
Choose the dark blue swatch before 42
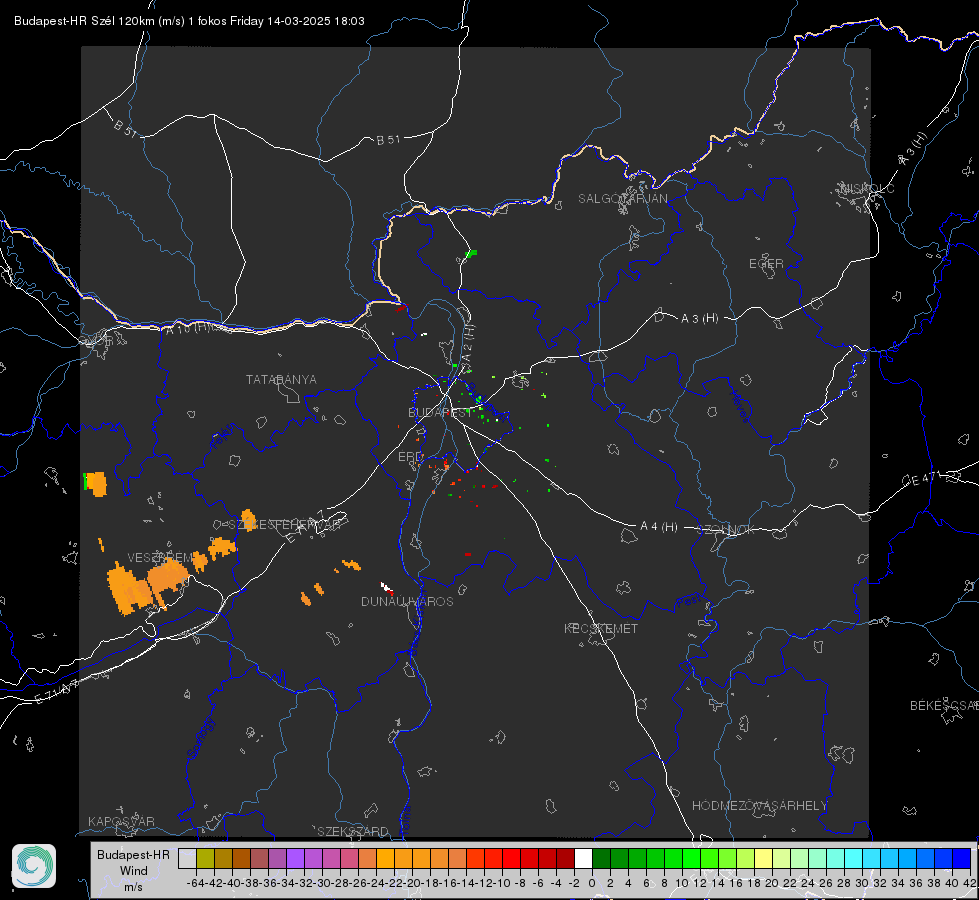point(962,858)
